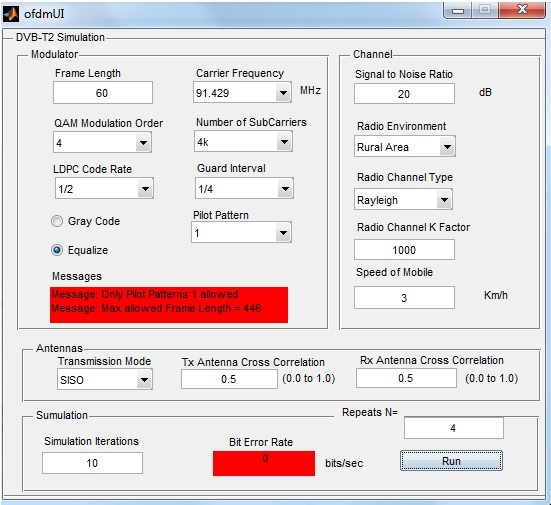Open the Guard Interval dropdown
The width and height of the screenshot is (551, 505).
point(244,188)
